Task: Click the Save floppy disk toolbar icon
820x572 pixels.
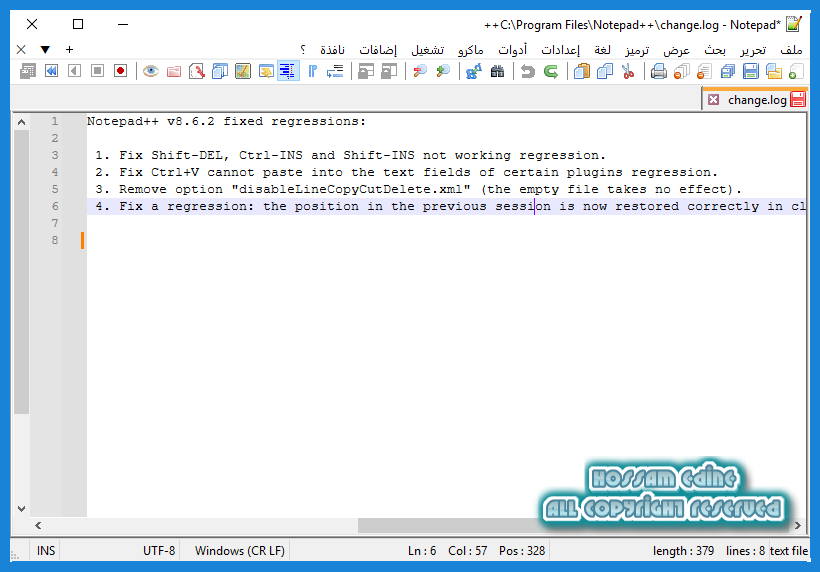Action: point(750,71)
